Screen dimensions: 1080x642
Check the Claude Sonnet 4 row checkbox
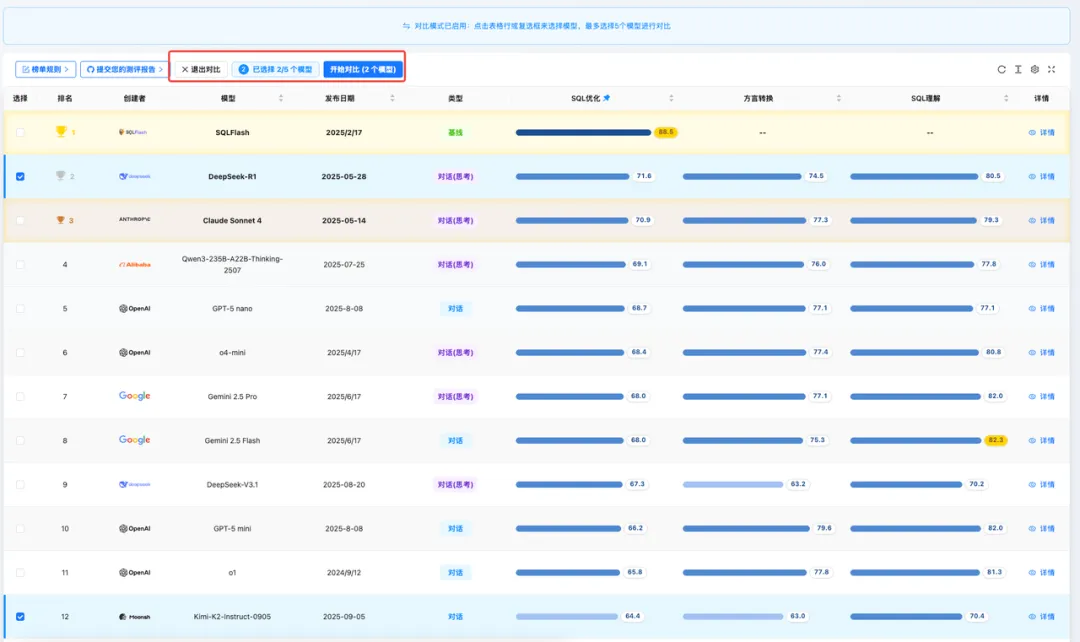point(20,220)
